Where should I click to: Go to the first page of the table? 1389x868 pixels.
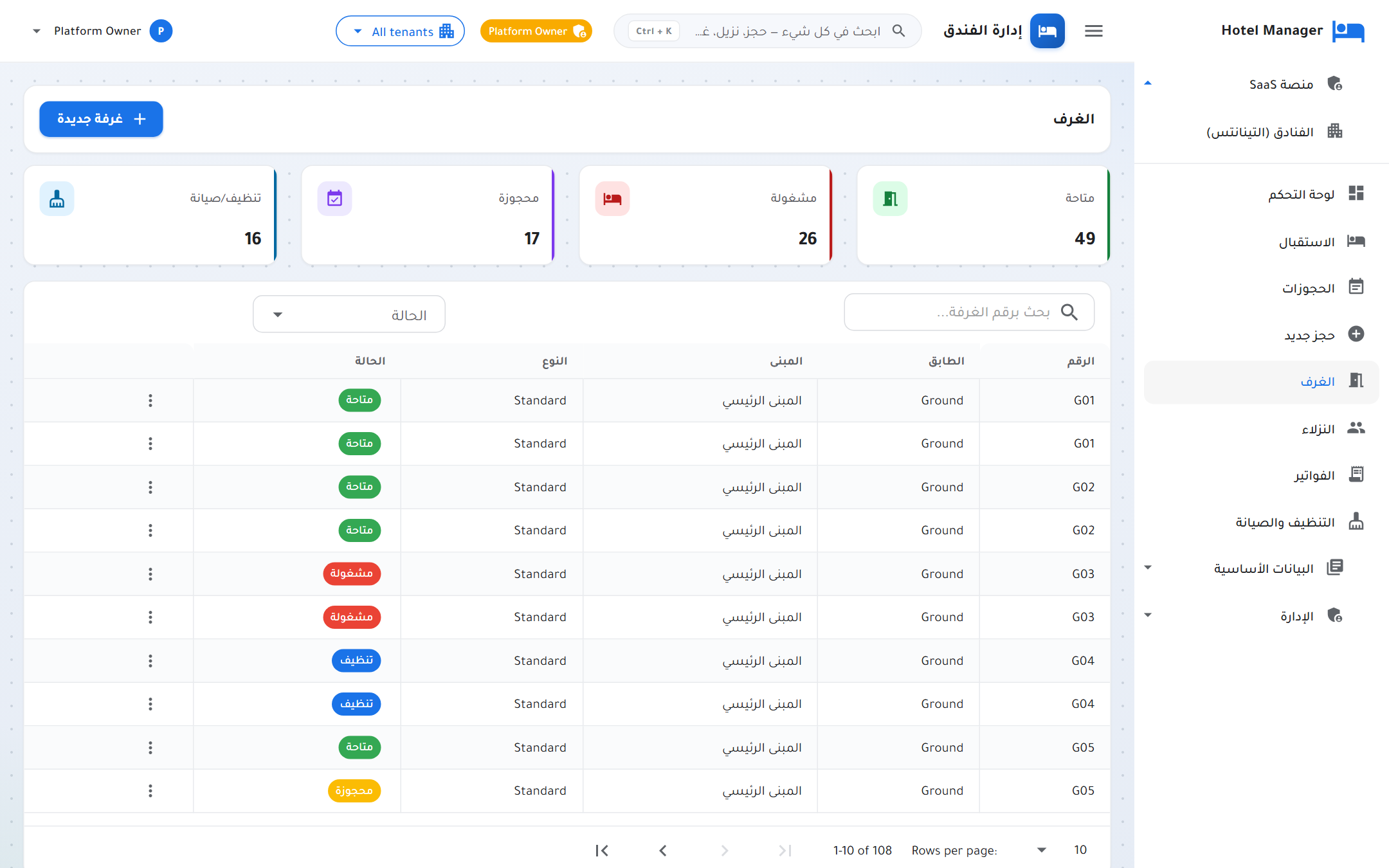click(x=602, y=851)
